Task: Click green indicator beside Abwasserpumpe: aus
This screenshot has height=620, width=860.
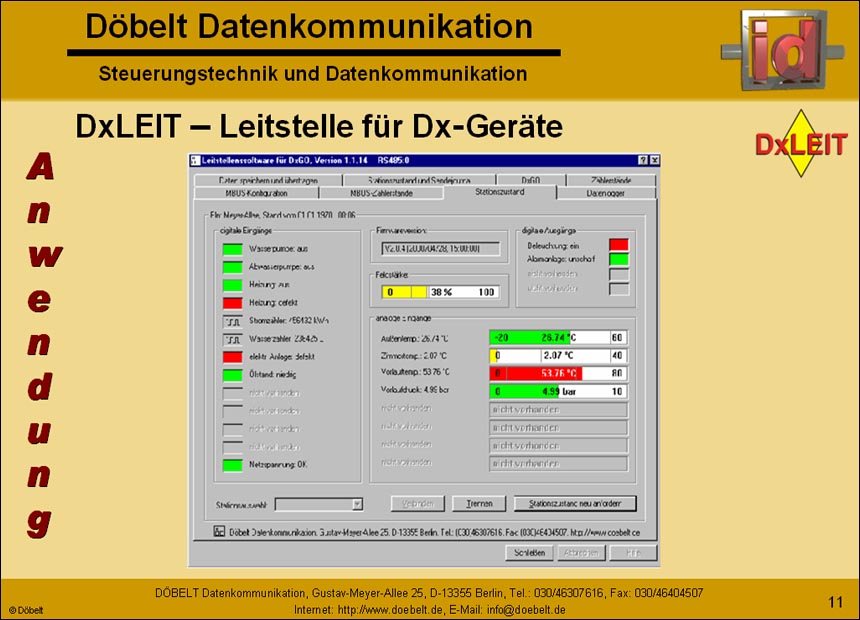Action: click(x=233, y=267)
